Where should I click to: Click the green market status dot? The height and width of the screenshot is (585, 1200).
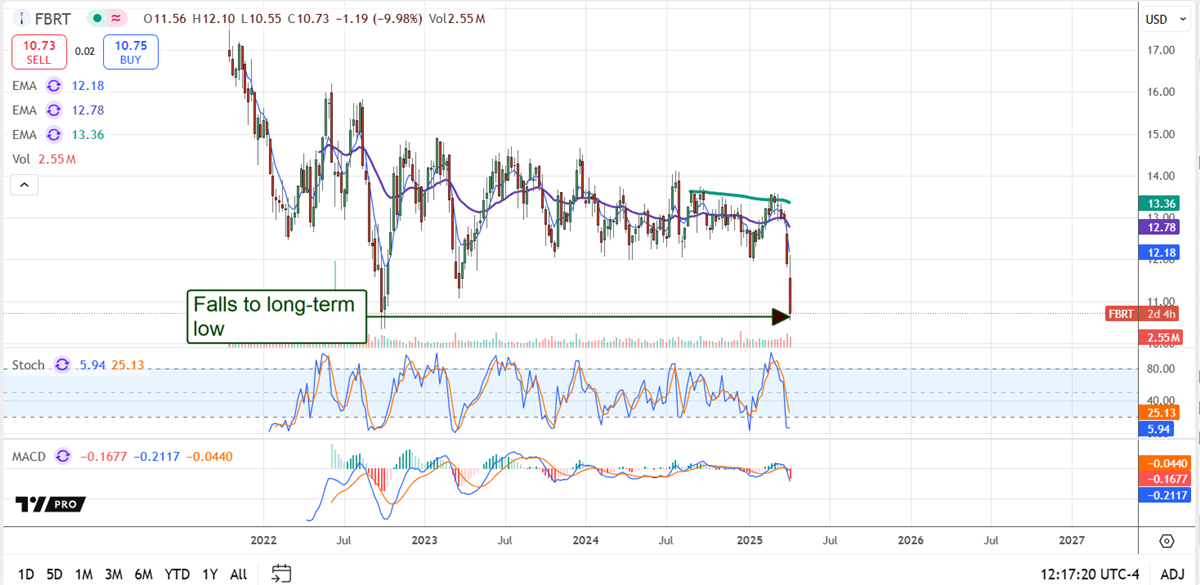click(95, 18)
